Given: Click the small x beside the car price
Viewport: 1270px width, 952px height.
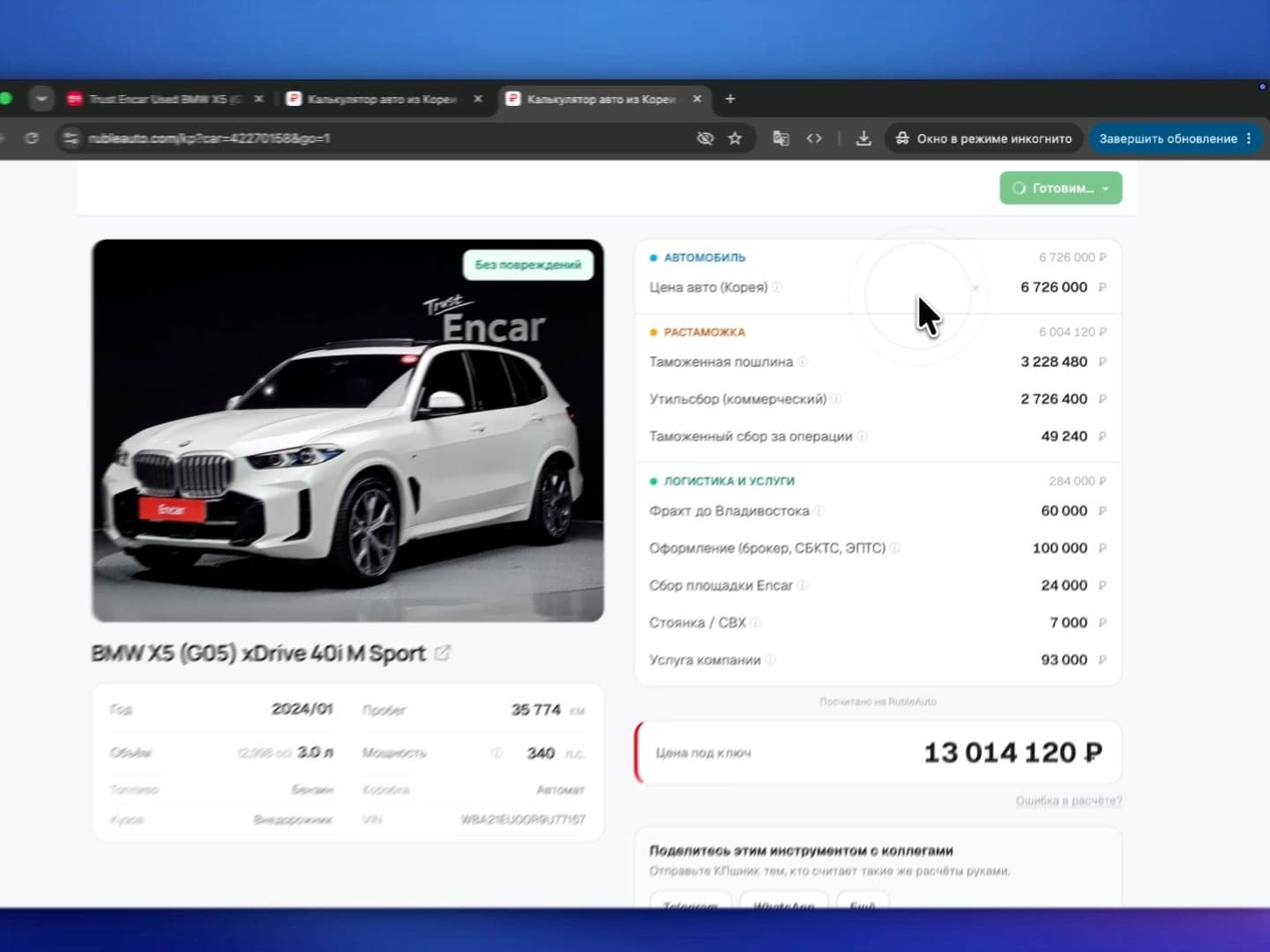Looking at the screenshot, I should [x=975, y=287].
